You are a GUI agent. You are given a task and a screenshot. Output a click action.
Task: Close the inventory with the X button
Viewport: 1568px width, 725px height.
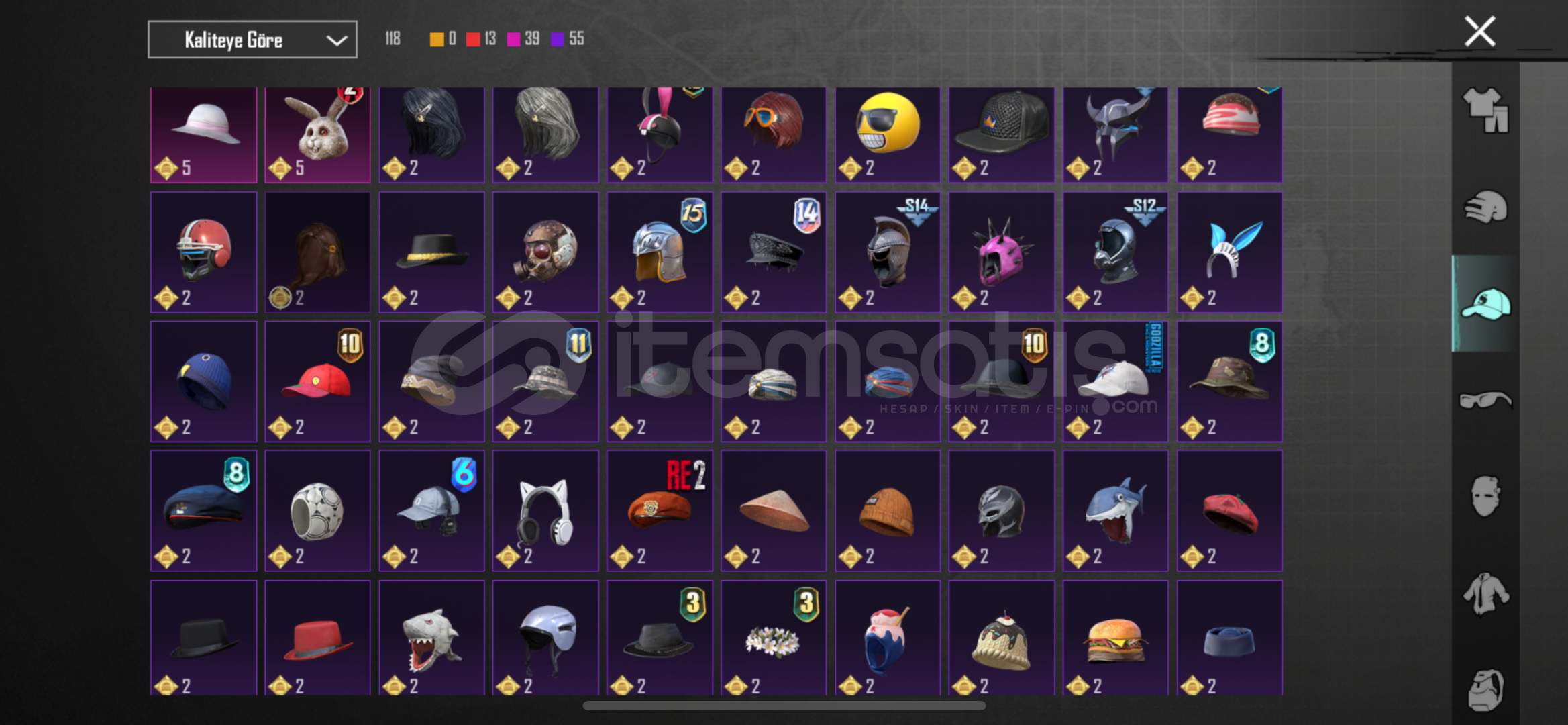click(1479, 32)
